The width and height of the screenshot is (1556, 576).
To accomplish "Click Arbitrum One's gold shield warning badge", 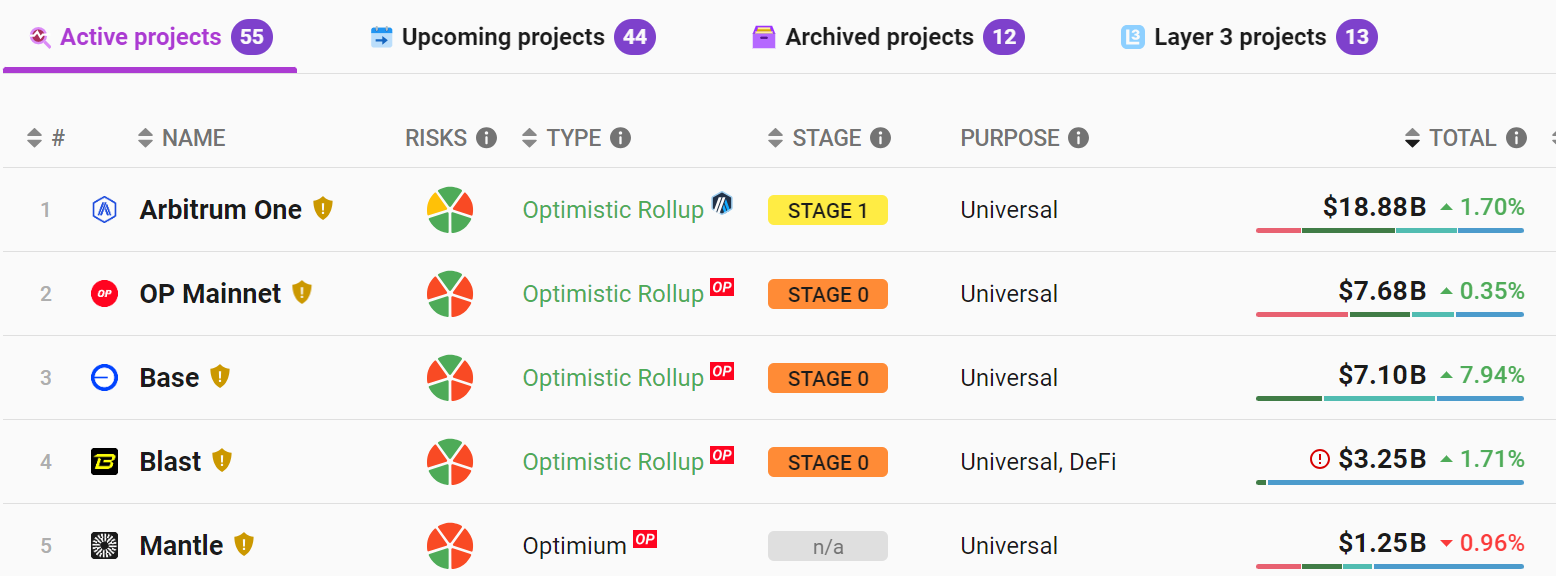I will pos(322,209).
